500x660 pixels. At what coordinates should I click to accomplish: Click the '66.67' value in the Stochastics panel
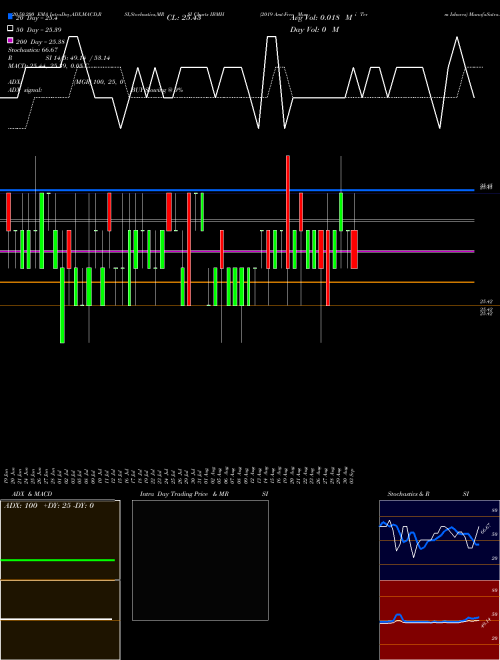(x=486, y=529)
